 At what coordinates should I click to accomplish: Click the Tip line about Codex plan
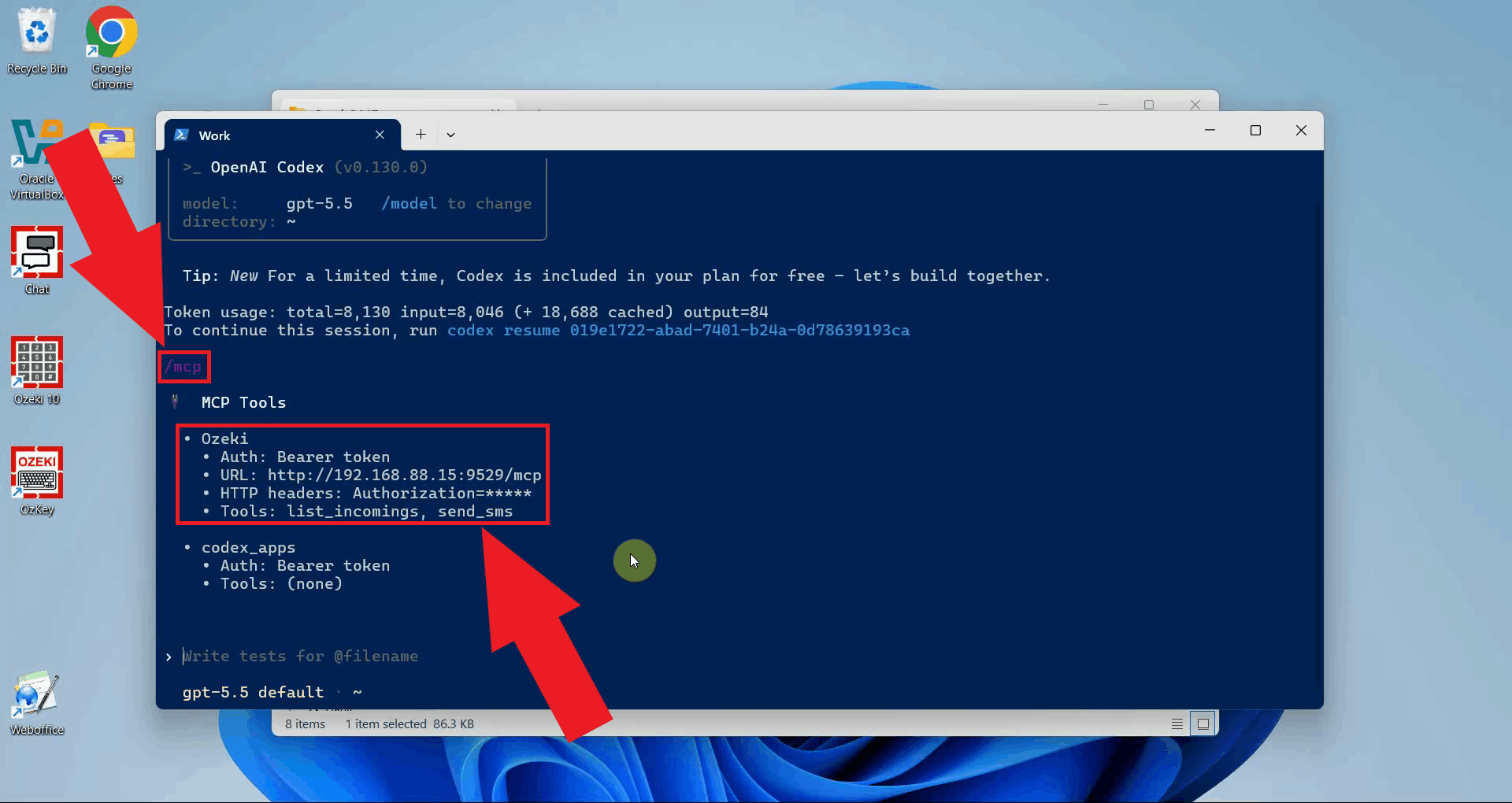click(x=617, y=276)
